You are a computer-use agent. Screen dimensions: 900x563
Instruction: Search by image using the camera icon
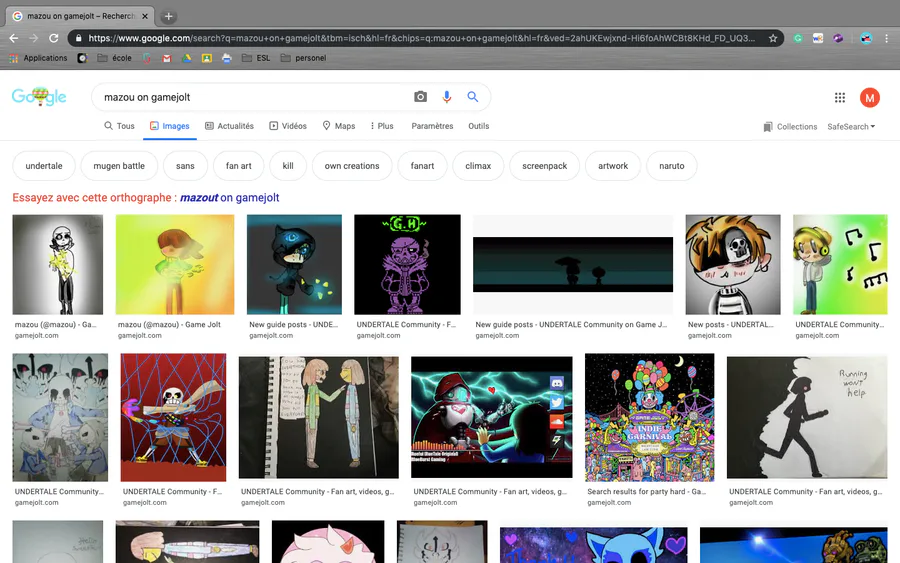421,97
